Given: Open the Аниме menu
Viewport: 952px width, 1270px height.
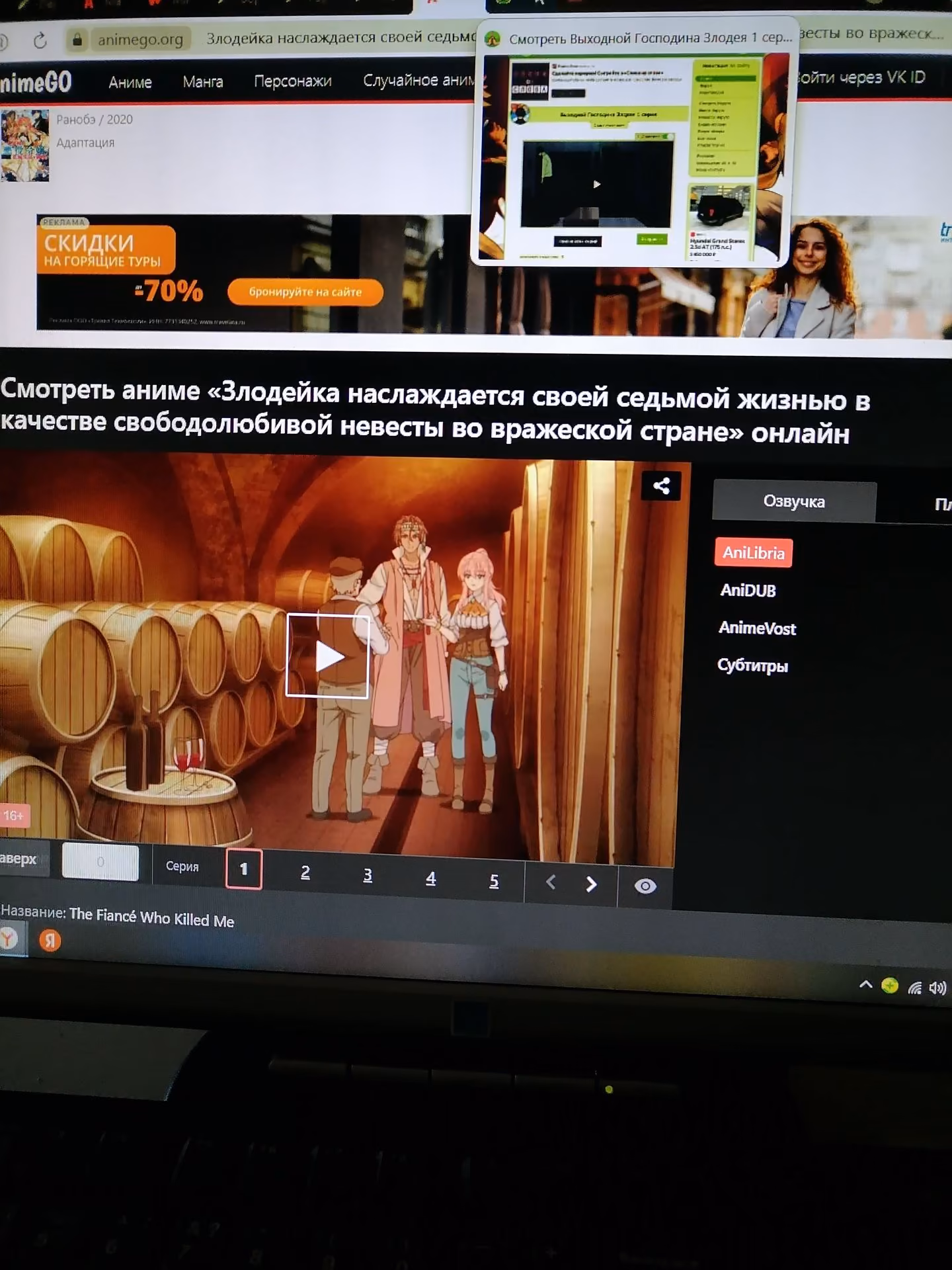Looking at the screenshot, I should click(x=130, y=82).
